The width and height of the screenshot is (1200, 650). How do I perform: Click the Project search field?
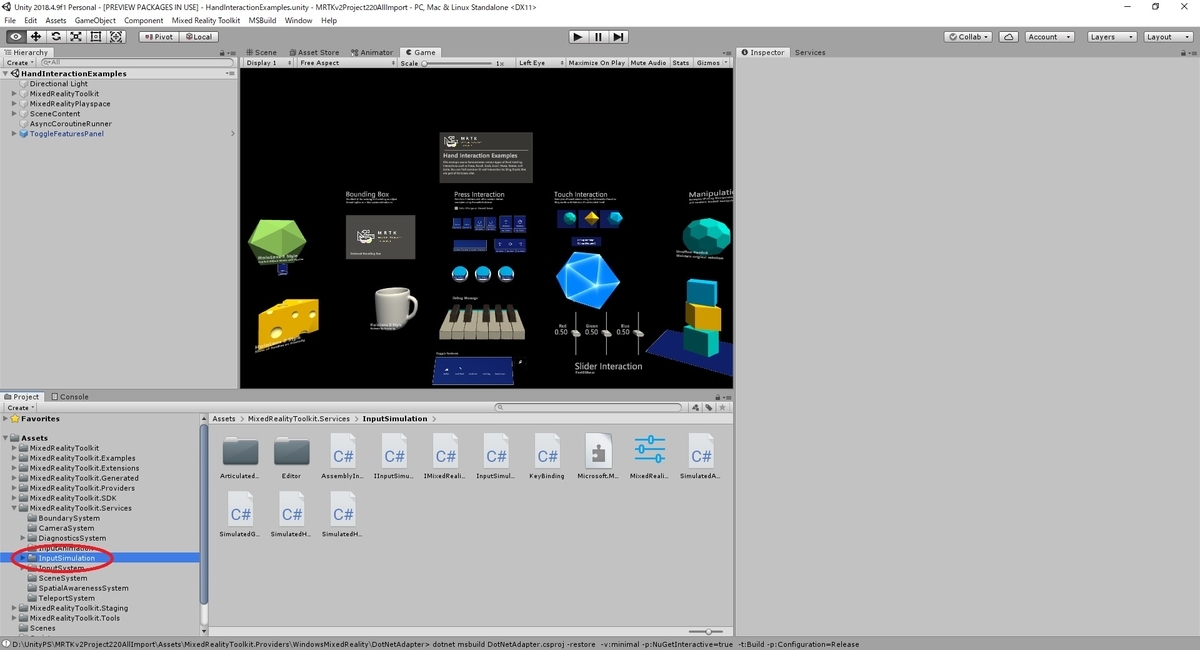tap(590, 407)
